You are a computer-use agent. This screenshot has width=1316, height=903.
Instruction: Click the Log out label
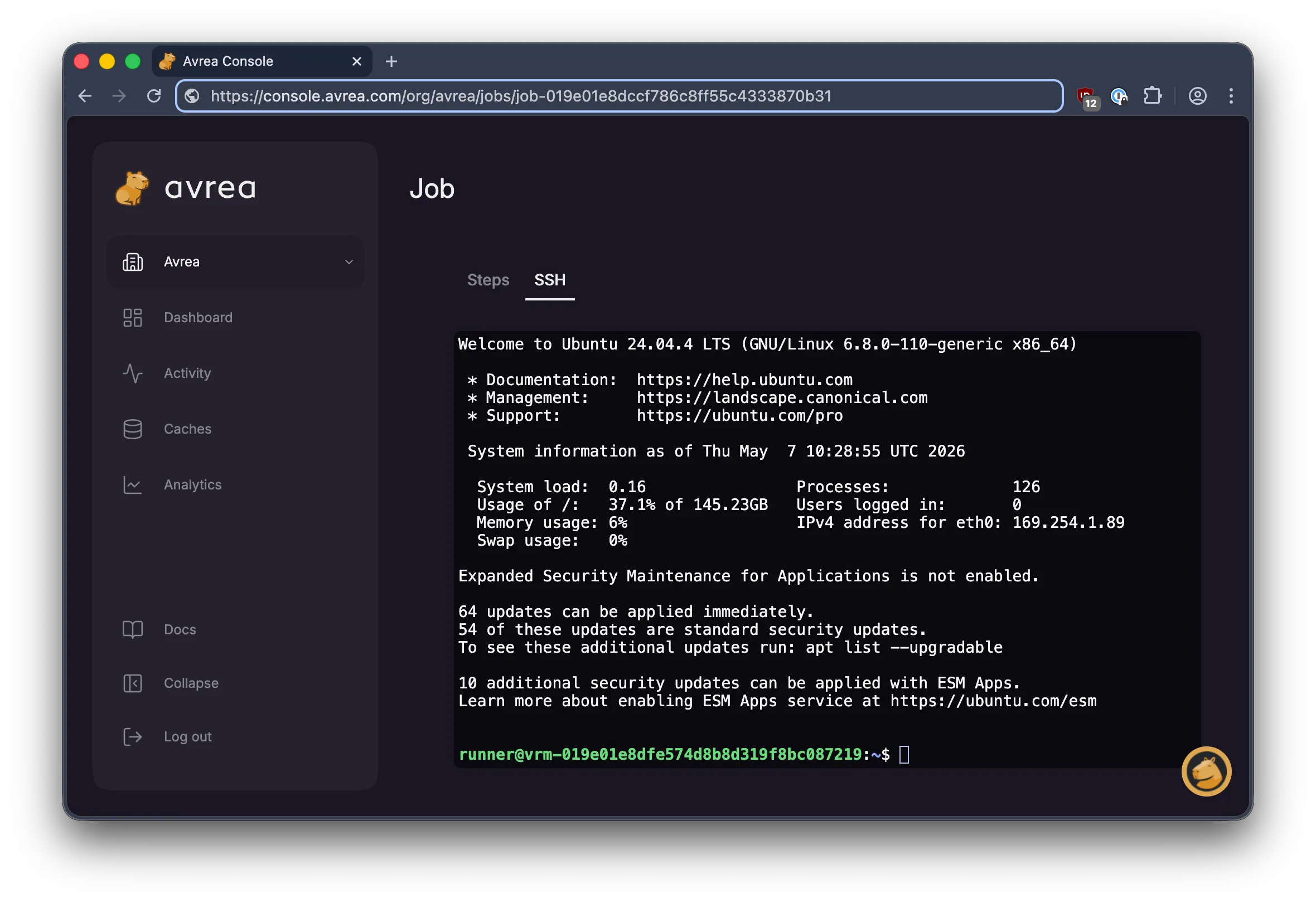[x=187, y=737]
